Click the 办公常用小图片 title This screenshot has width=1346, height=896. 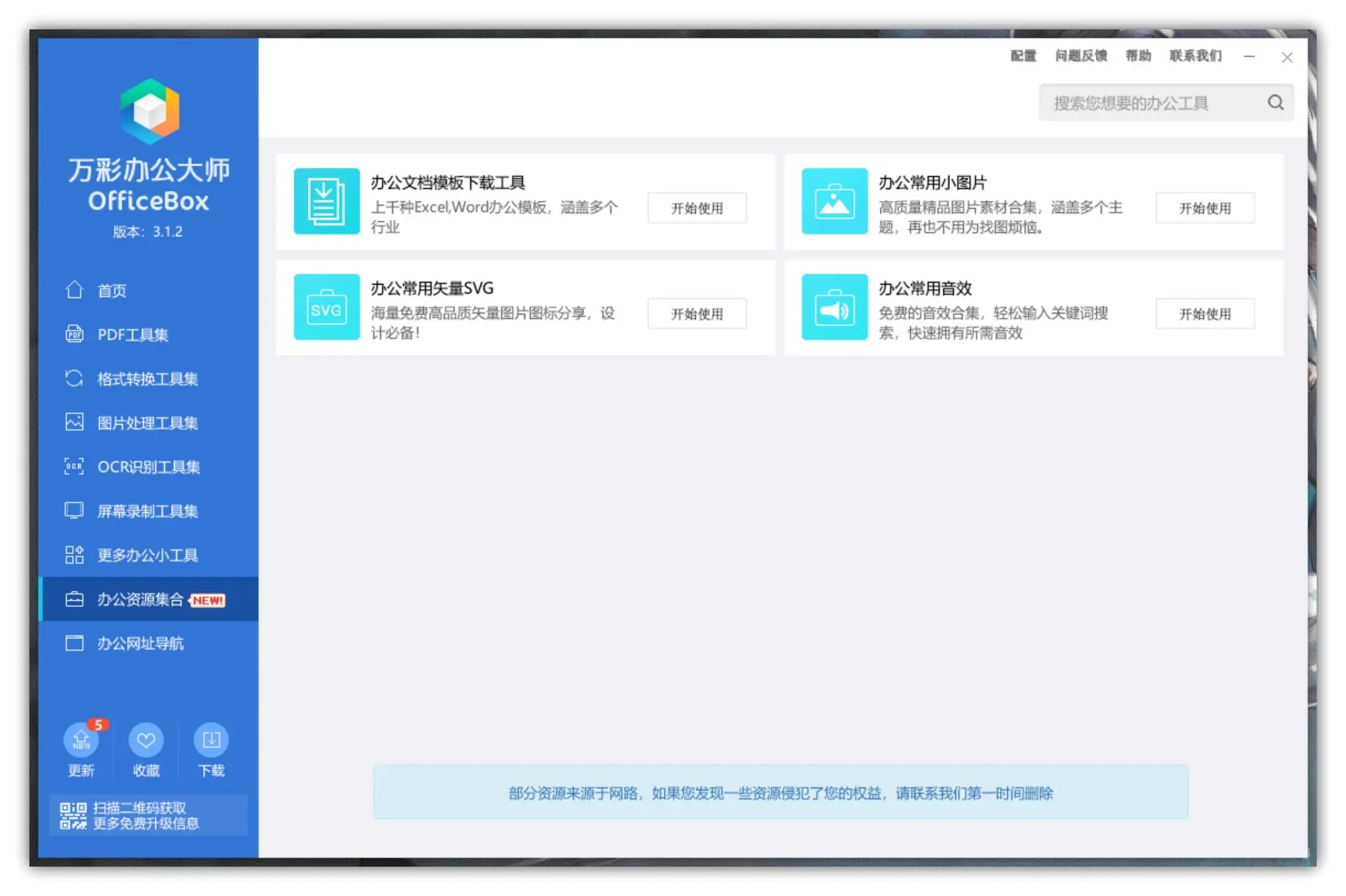point(932,182)
